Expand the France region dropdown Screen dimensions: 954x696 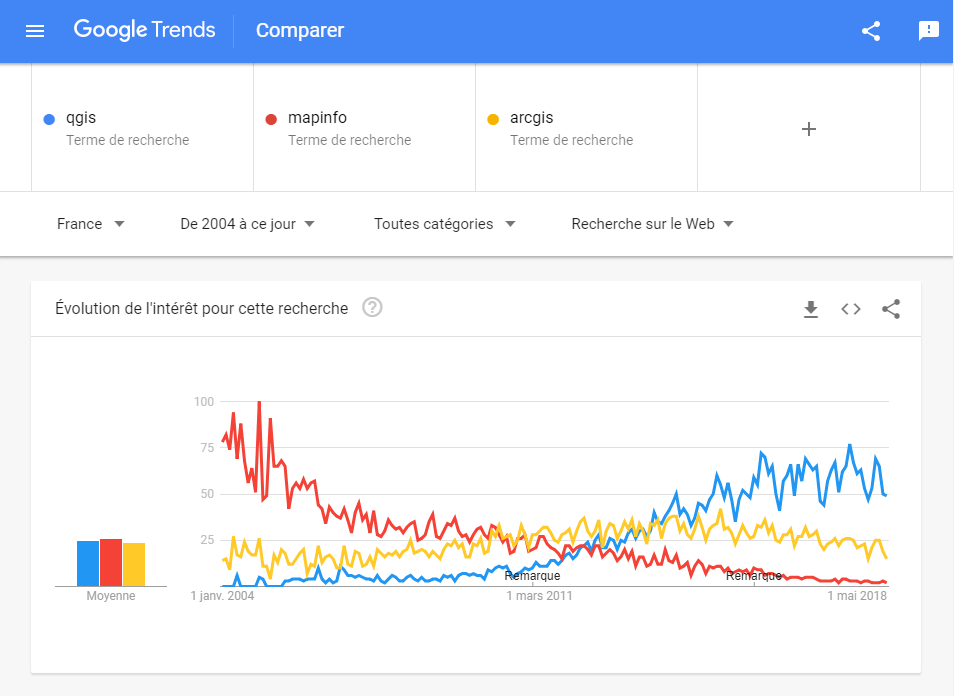pyautogui.click(x=91, y=224)
